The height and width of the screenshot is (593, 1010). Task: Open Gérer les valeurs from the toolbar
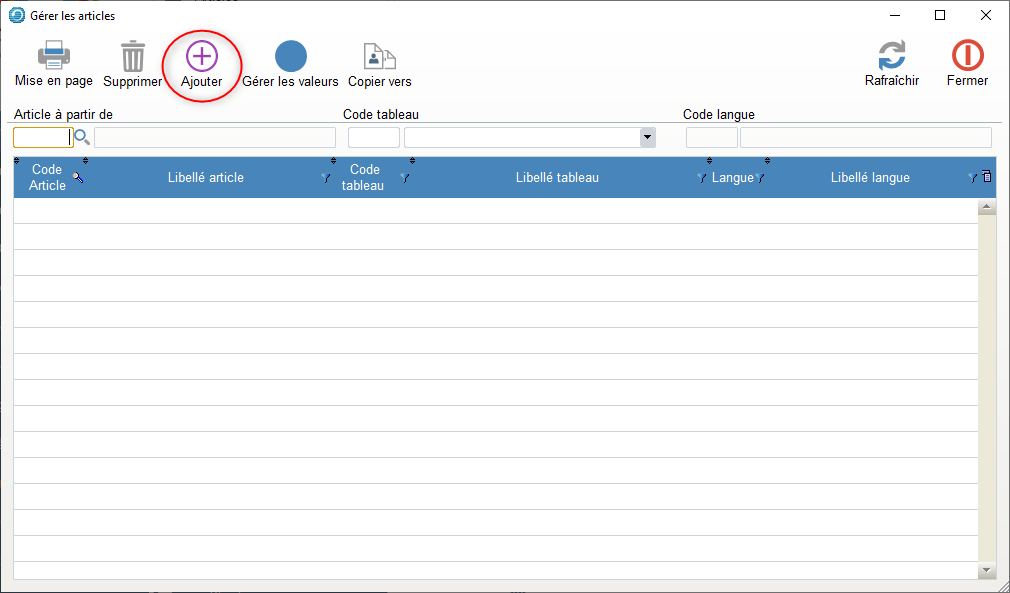(290, 56)
